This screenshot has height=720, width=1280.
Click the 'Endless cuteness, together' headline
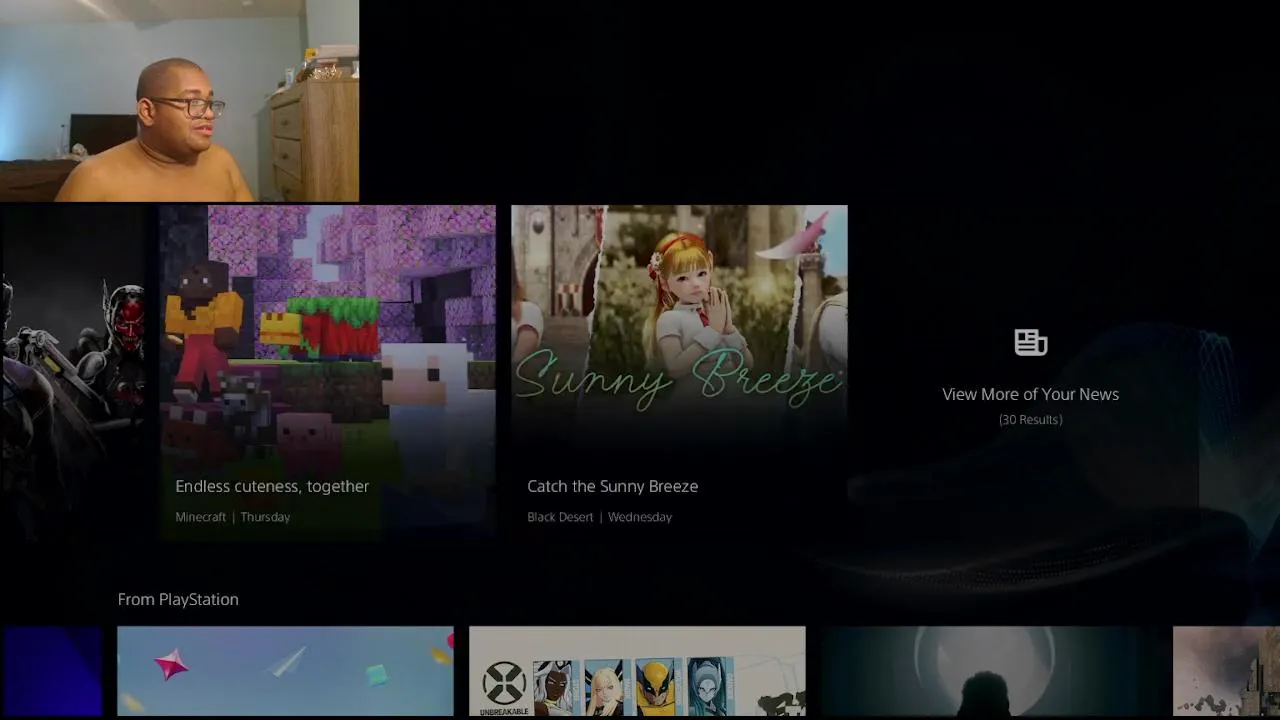click(x=272, y=486)
